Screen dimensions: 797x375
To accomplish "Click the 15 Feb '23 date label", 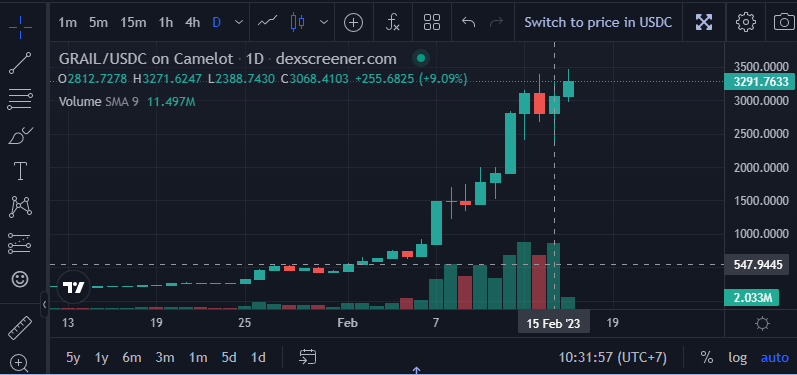I will pos(554,324).
